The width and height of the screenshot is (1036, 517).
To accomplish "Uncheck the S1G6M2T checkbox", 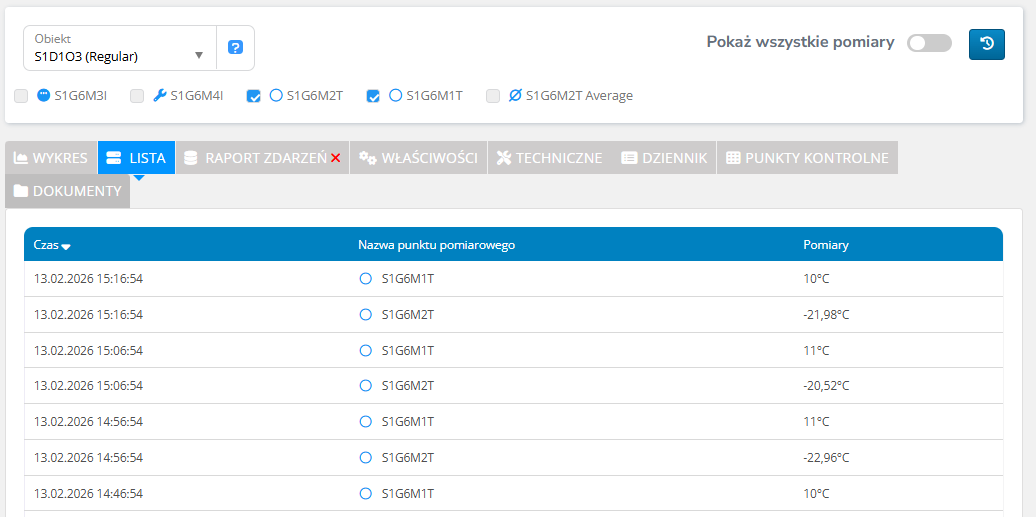I will [x=254, y=97].
